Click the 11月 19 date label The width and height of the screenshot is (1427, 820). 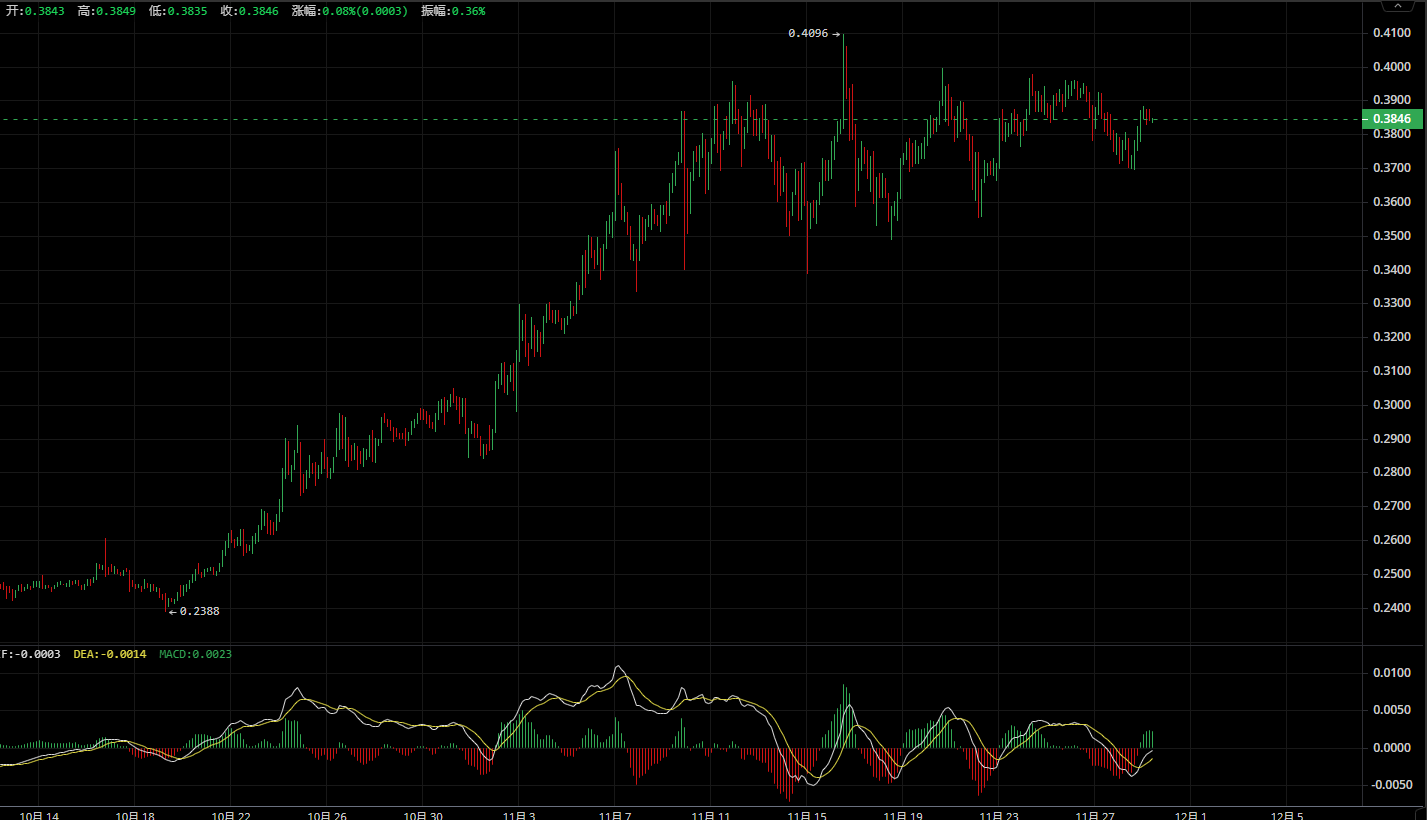point(903,815)
